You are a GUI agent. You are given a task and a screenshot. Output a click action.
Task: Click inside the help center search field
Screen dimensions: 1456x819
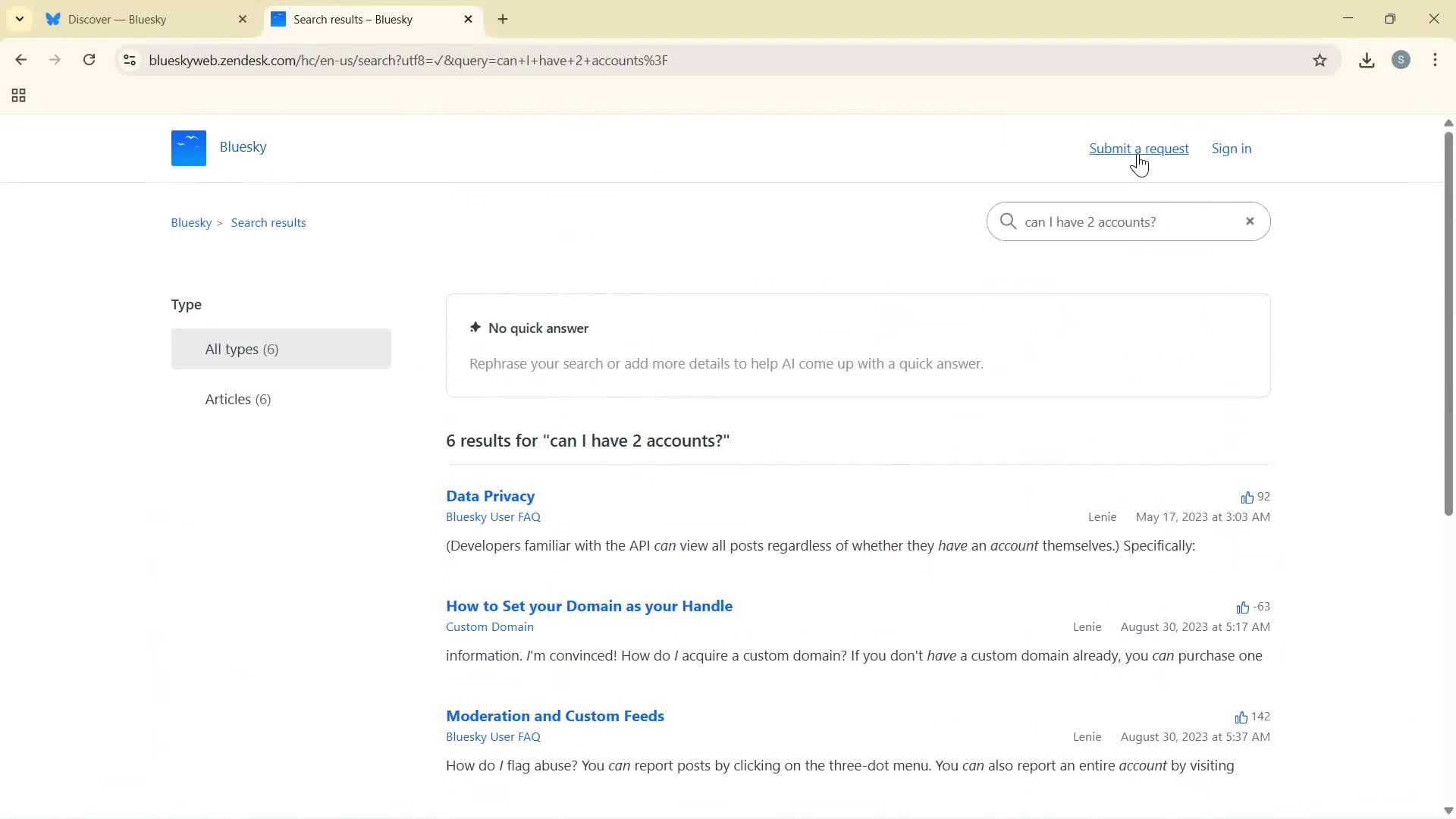pos(1122,221)
